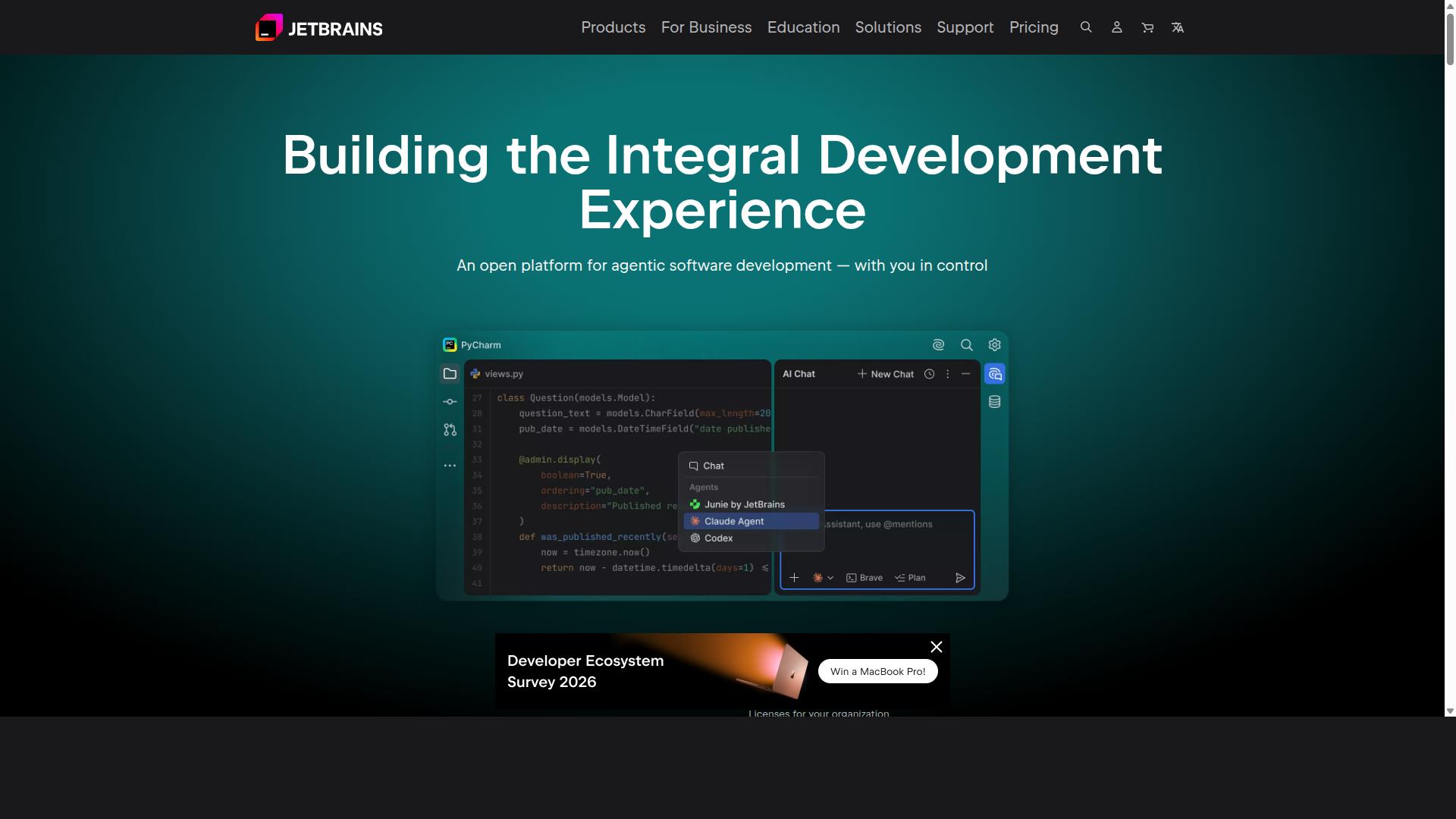Open the Education menu
Image resolution: width=1456 pixels, height=819 pixels.
(804, 27)
